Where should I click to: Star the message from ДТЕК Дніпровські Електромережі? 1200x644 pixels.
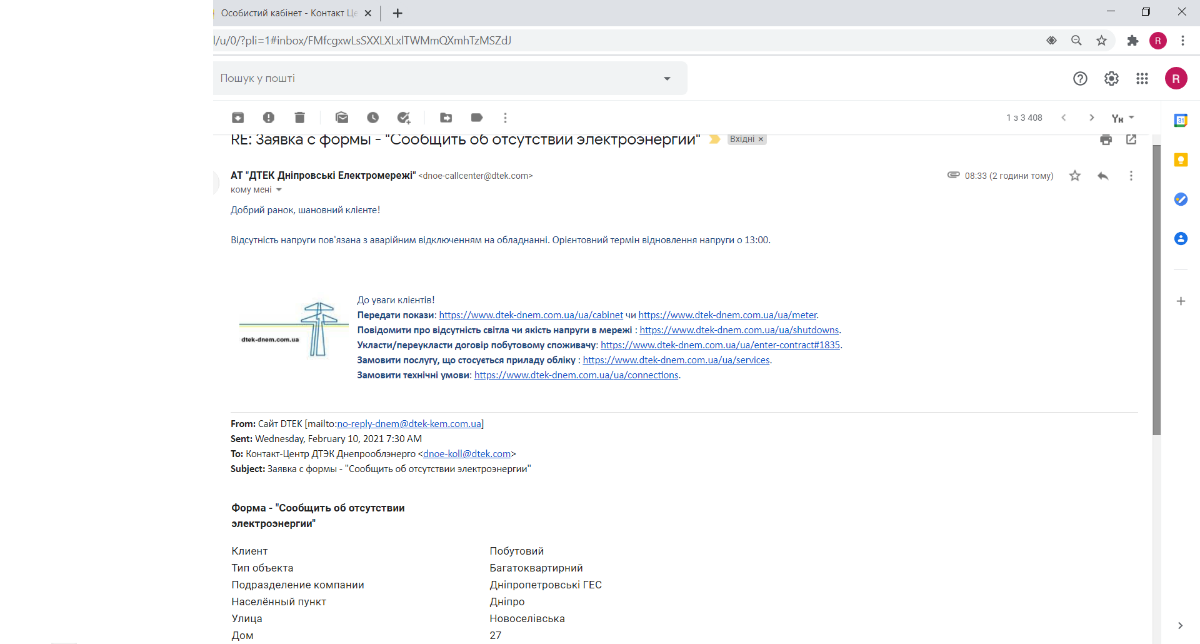coord(1075,176)
